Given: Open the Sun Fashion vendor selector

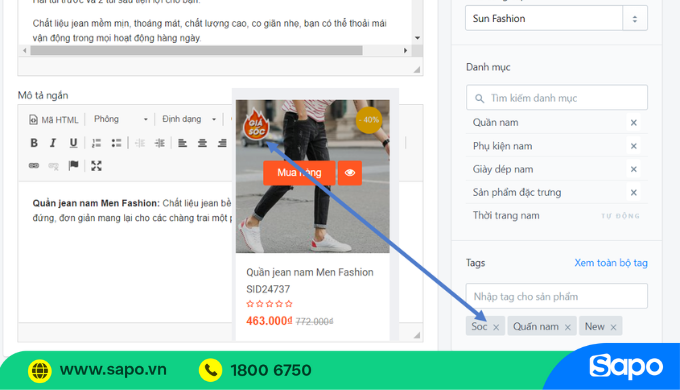Looking at the screenshot, I should click(x=556, y=18).
